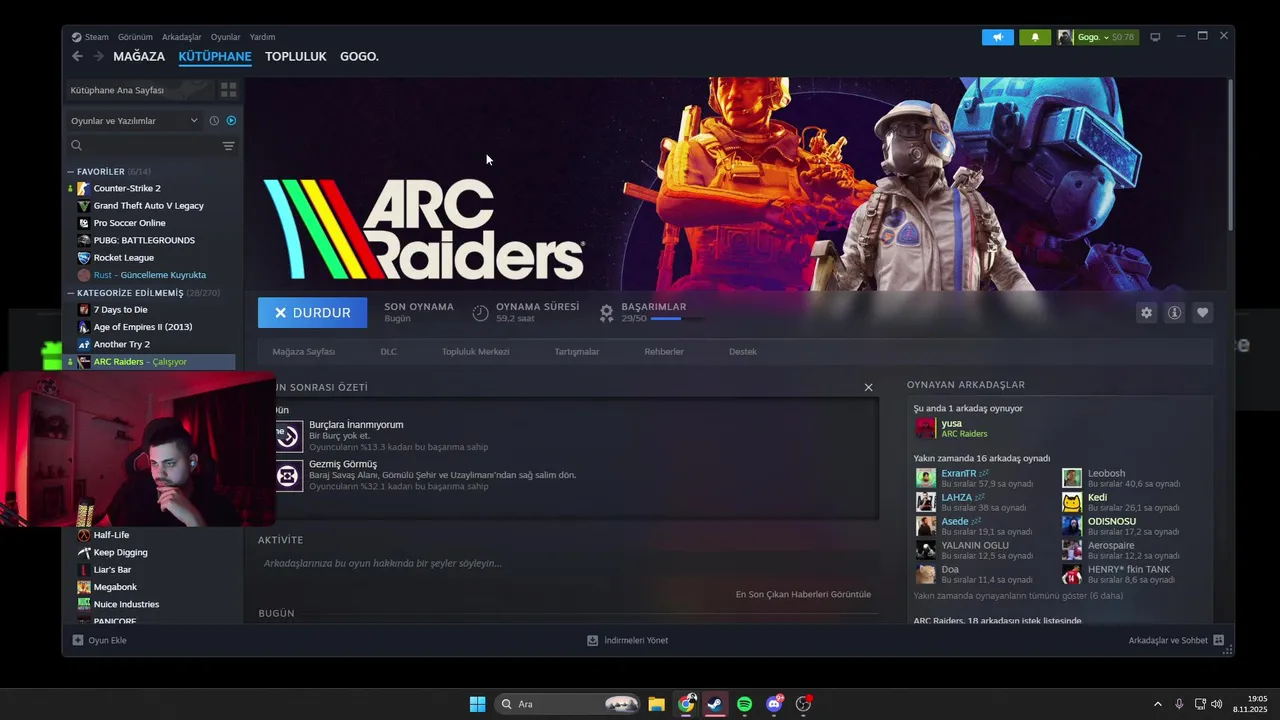Viewport: 1280px width, 720px height.
Task: Sort library by recent activity clock icon
Action: pyautogui.click(x=214, y=121)
